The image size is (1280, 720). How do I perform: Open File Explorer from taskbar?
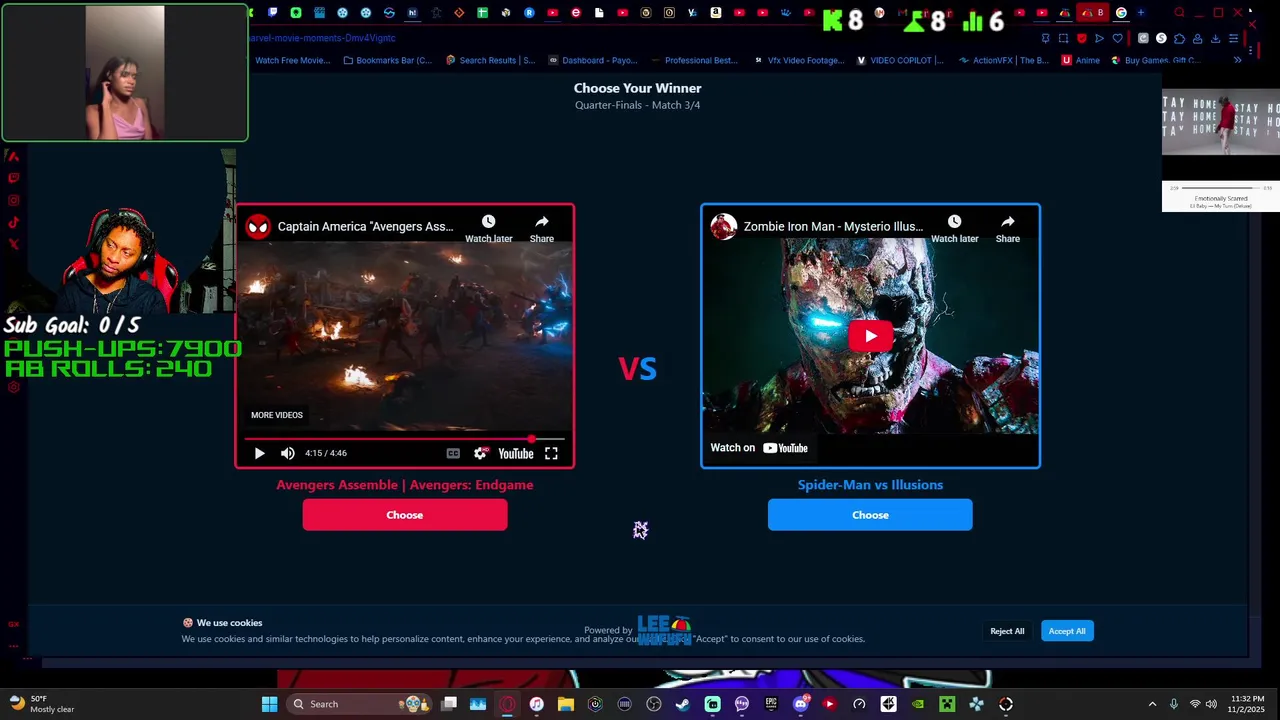point(566,704)
